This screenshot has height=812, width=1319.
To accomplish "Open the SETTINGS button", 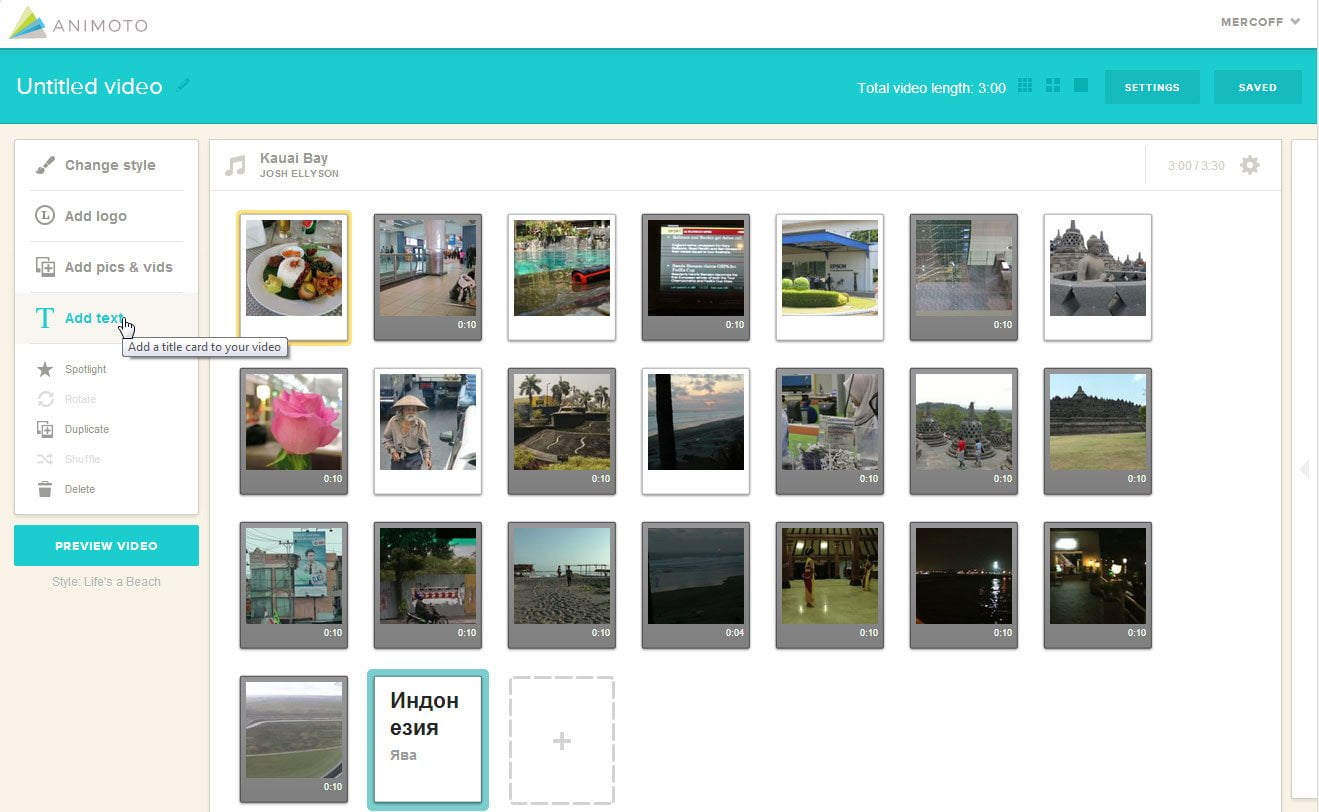I will tap(1152, 87).
